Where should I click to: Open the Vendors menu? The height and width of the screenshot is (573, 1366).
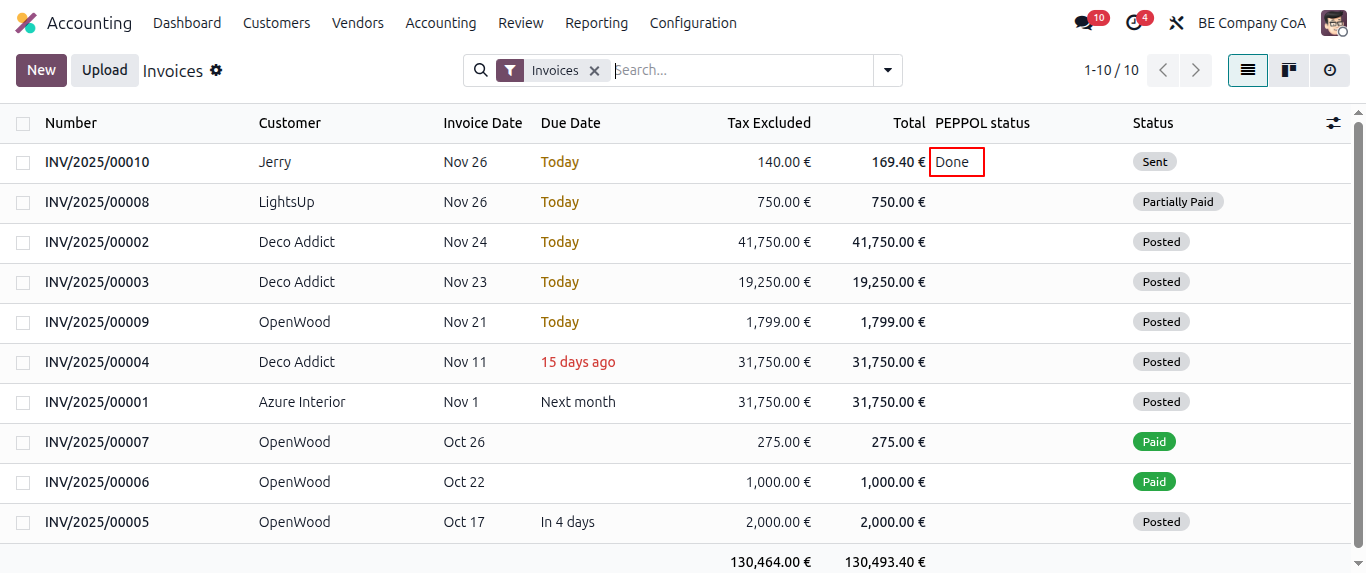coord(357,23)
